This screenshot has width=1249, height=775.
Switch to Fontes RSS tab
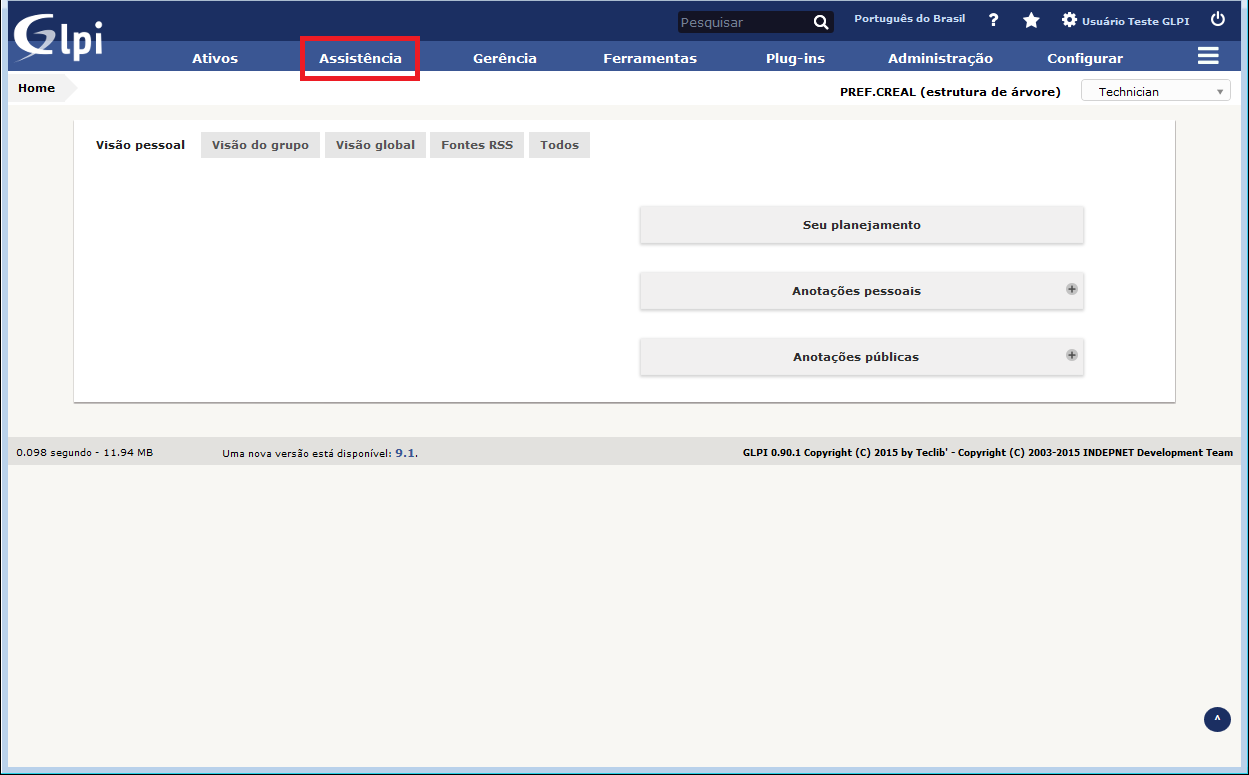point(476,145)
